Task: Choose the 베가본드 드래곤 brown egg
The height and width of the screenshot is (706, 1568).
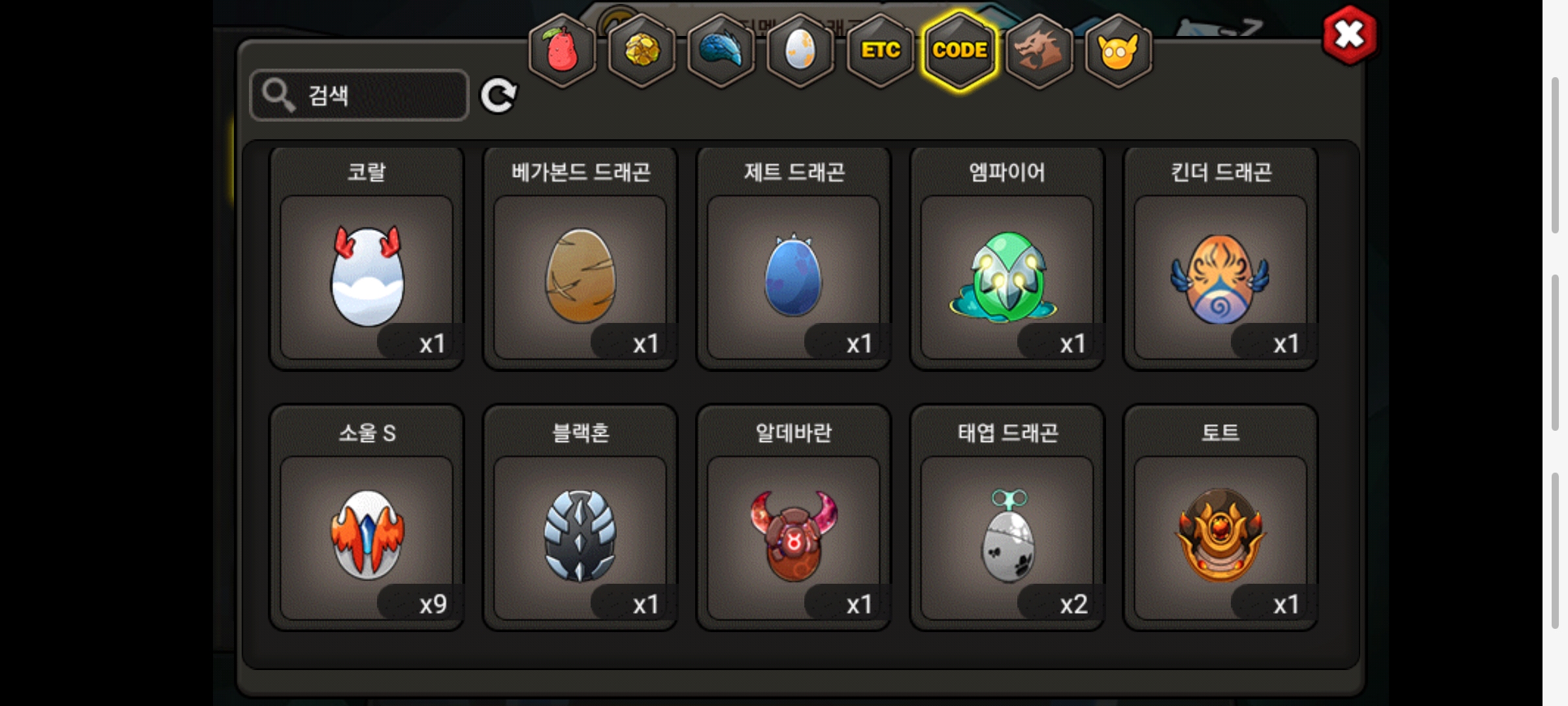Action: coord(580,259)
